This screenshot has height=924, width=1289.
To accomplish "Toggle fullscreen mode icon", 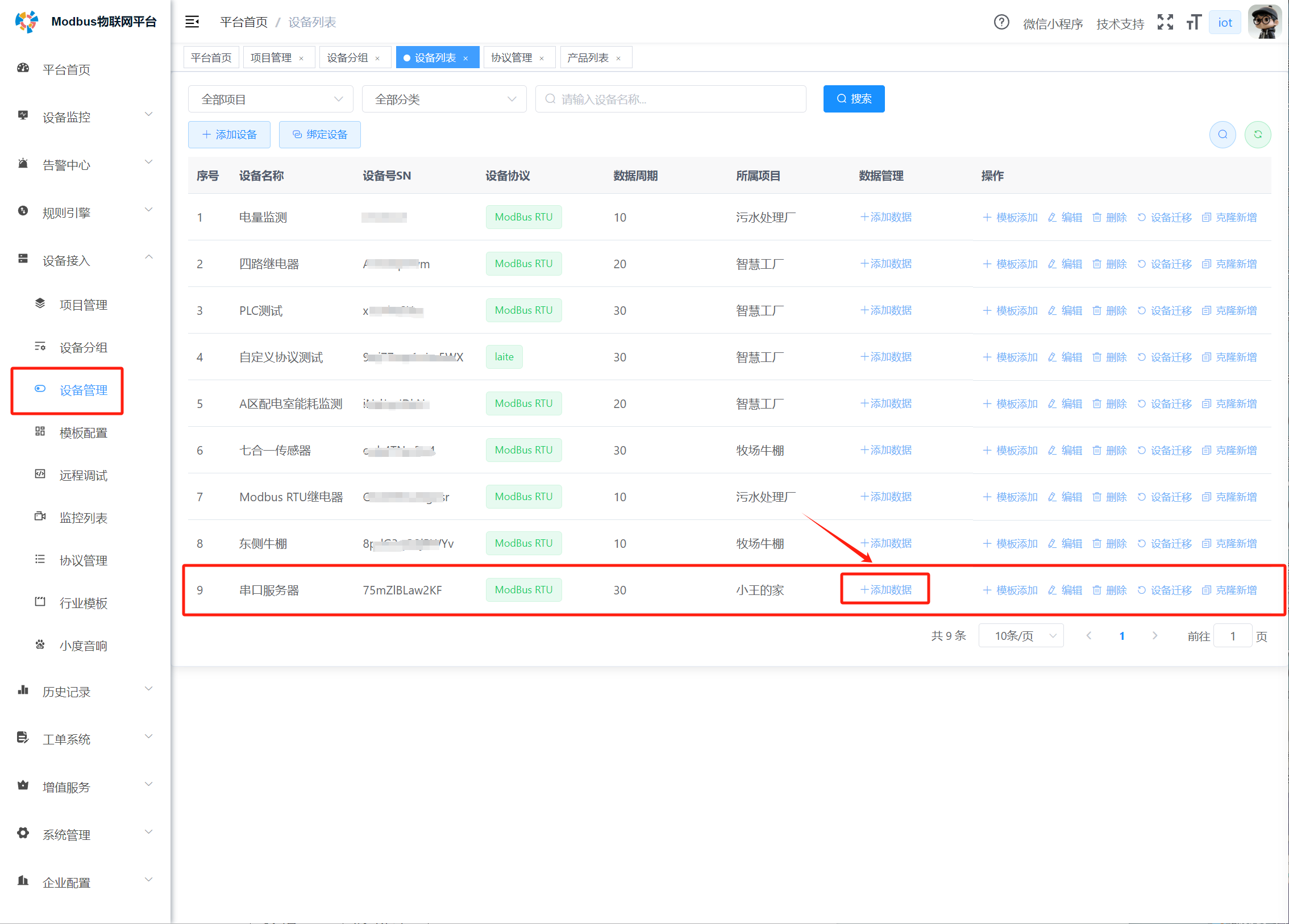I will (1165, 22).
